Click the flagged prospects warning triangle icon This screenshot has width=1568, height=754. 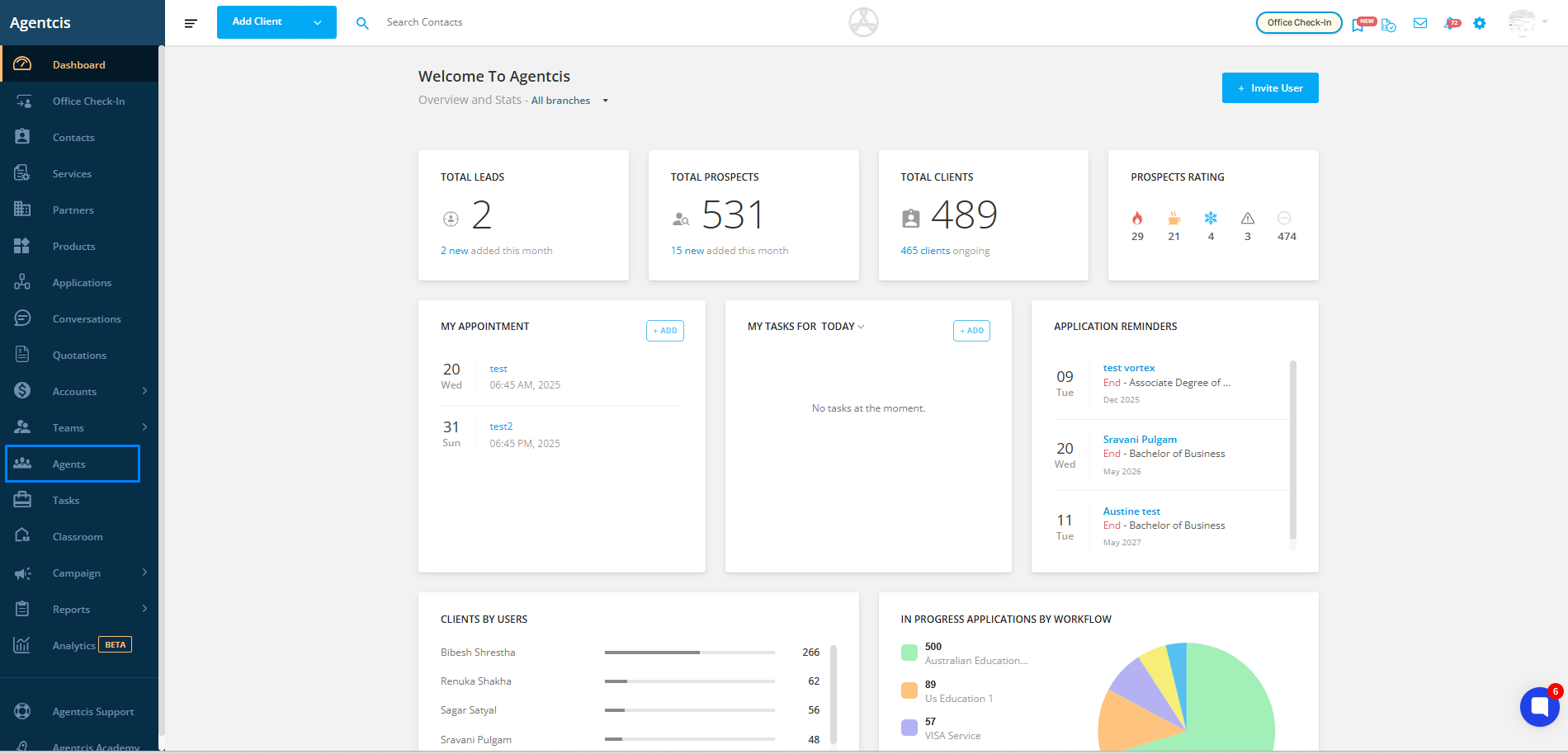pyautogui.click(x=1248, y=219)
